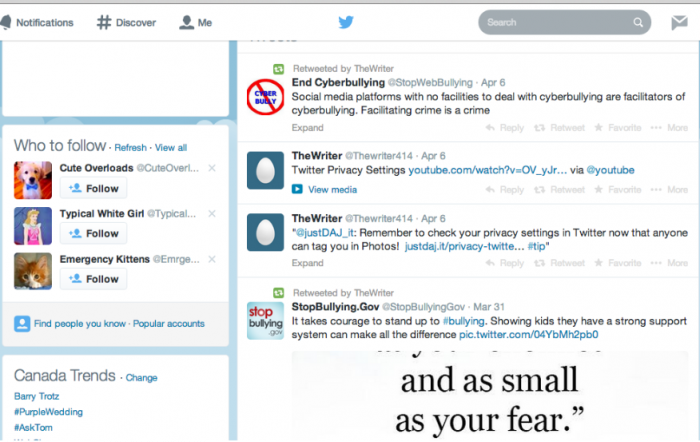Favorite Twitter Privacy Settings tweet
The height and width of the screenshot is (442, 700).
[618, 190]
